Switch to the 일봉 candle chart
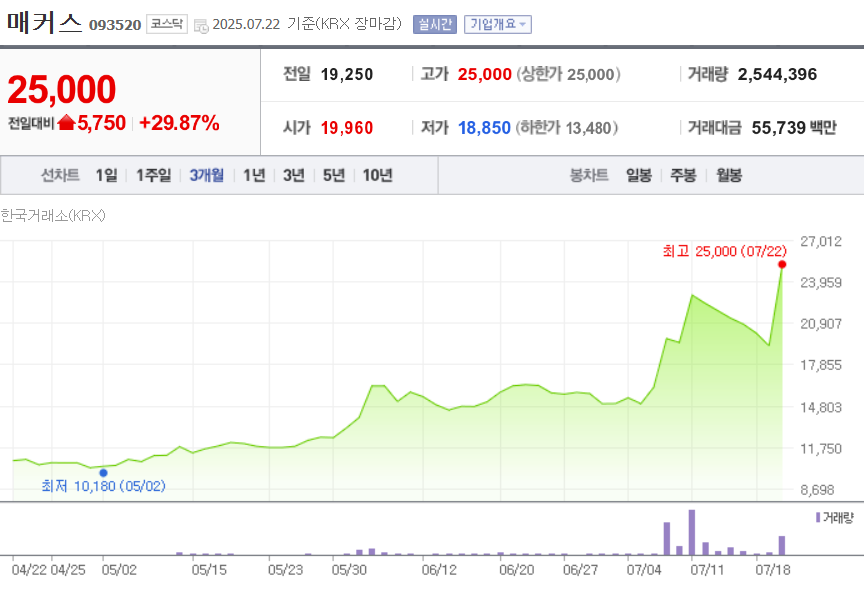This screenshot has height=589, width=864. tap(639, 175)
